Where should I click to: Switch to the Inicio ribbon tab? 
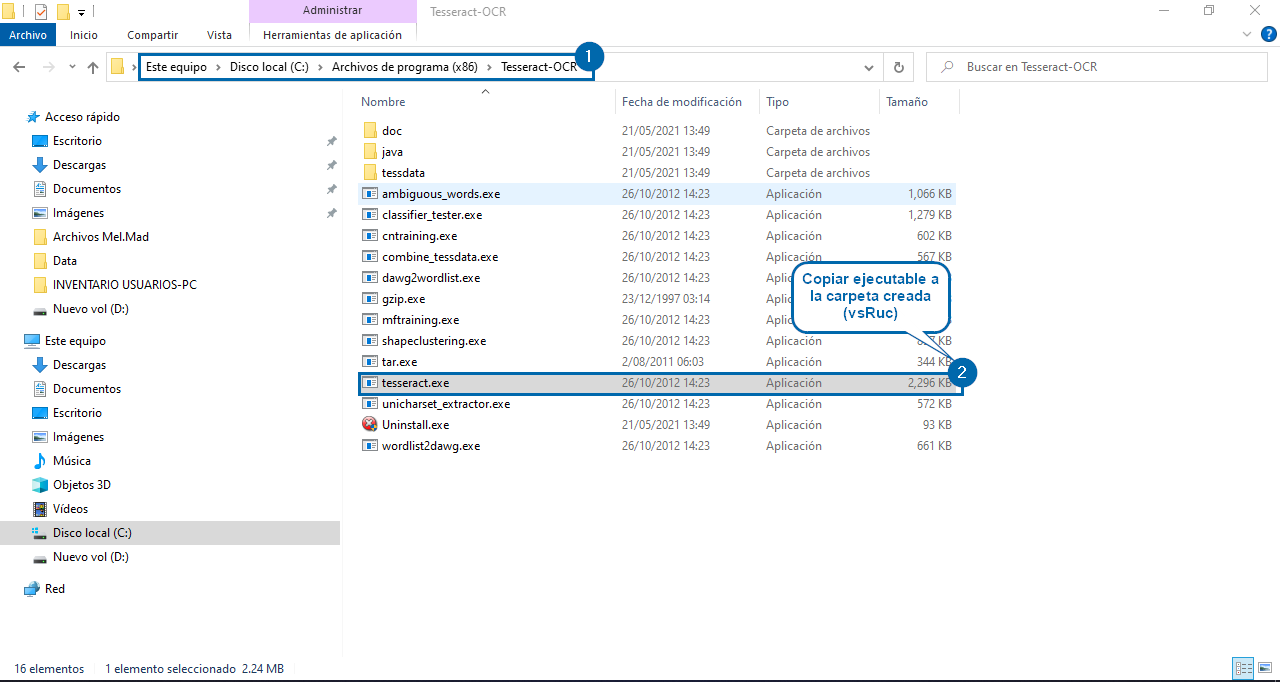84,35
